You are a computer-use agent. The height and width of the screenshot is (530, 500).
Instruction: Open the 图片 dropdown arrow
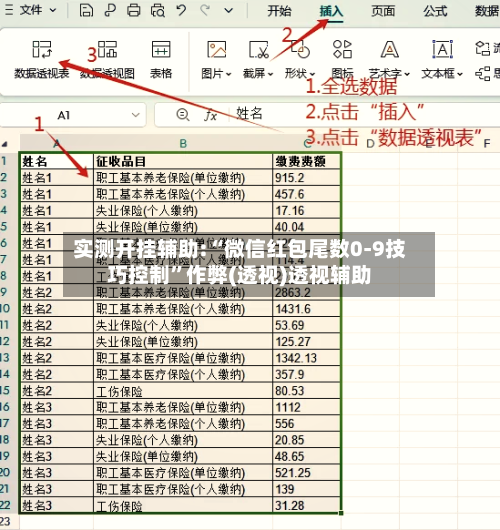229,74
